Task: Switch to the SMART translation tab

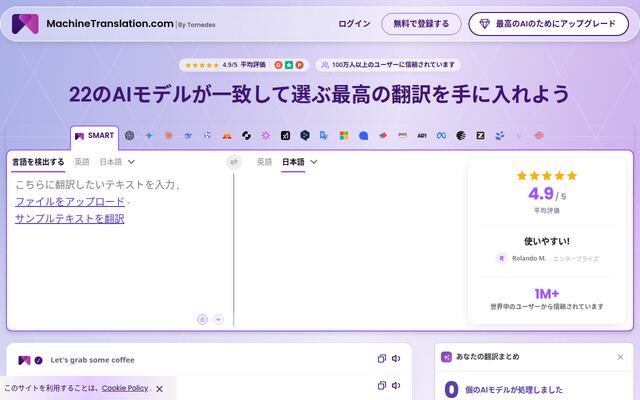Action: 95,136
